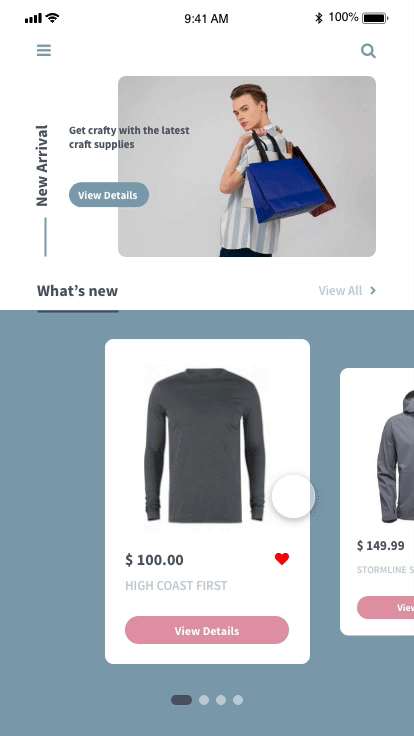The height and width of the screenshot is (736, 414).
Task: Select the third carousel page dot
Action: coord(221,700)
